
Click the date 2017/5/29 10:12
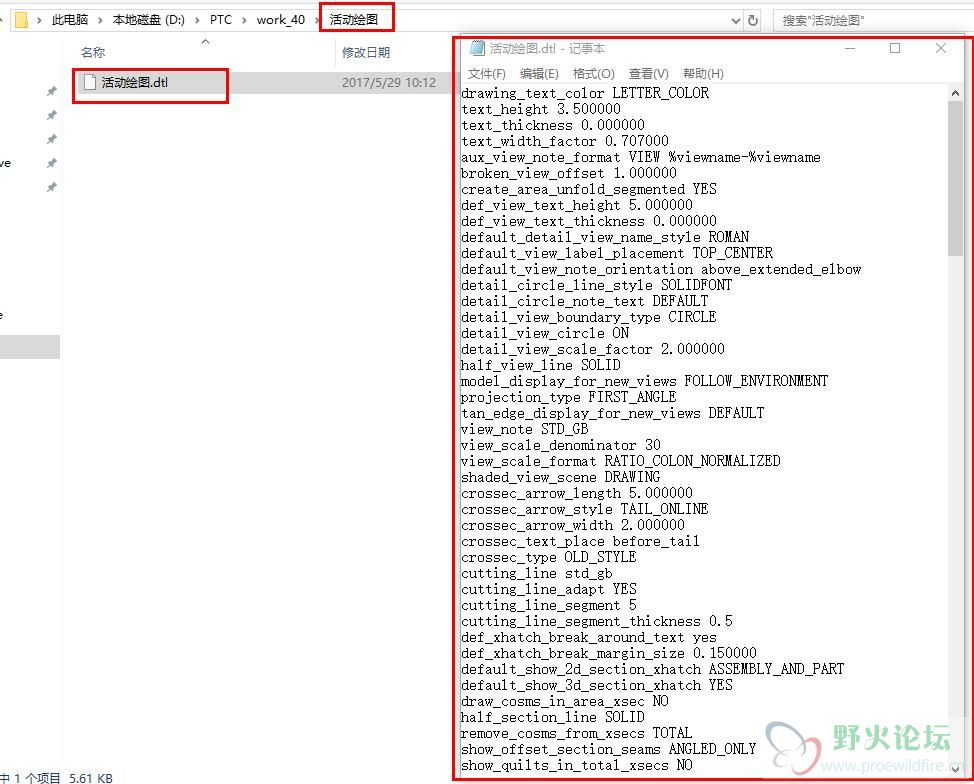point(389,83)
